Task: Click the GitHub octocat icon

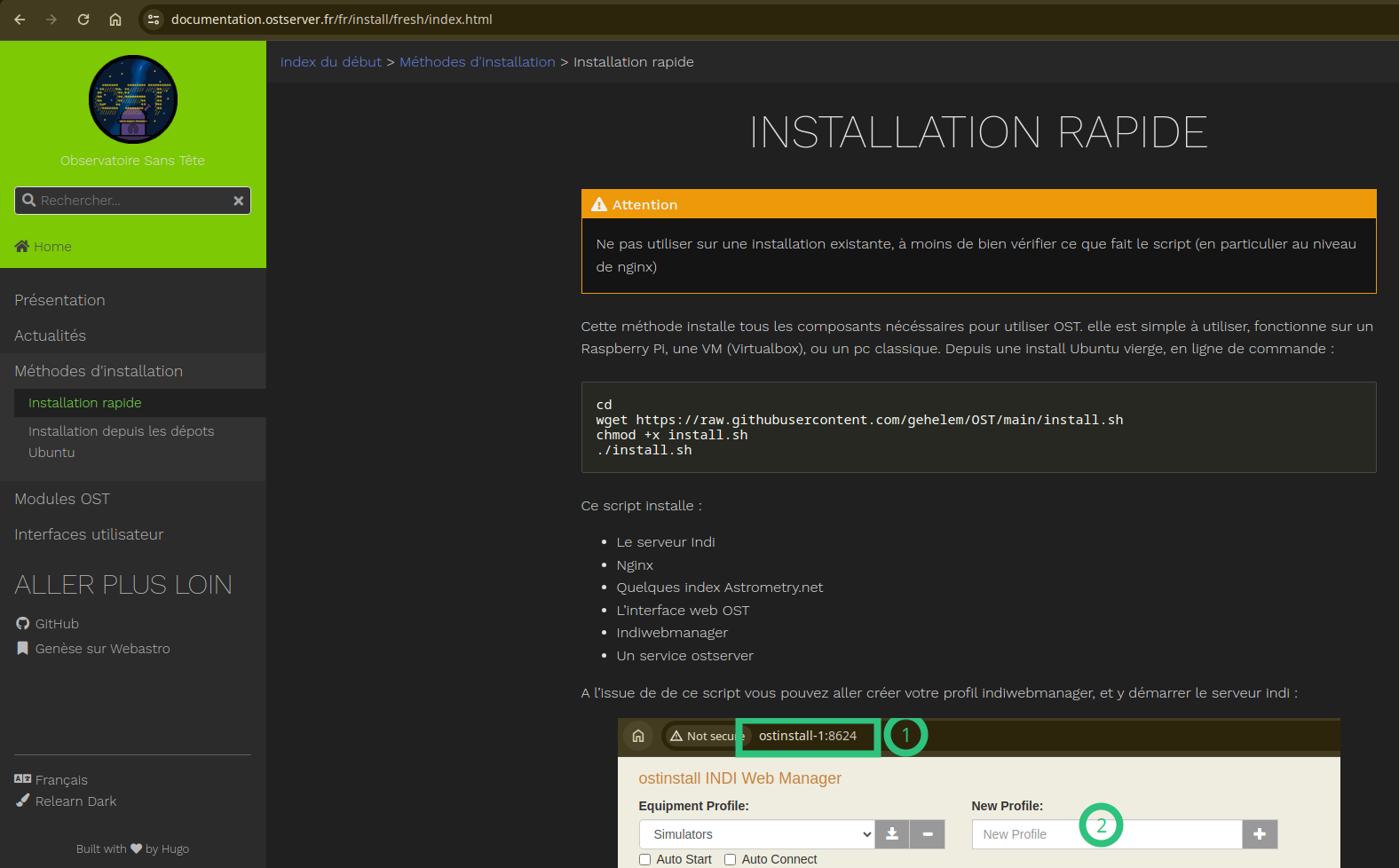Action: (x=23, y=624)
